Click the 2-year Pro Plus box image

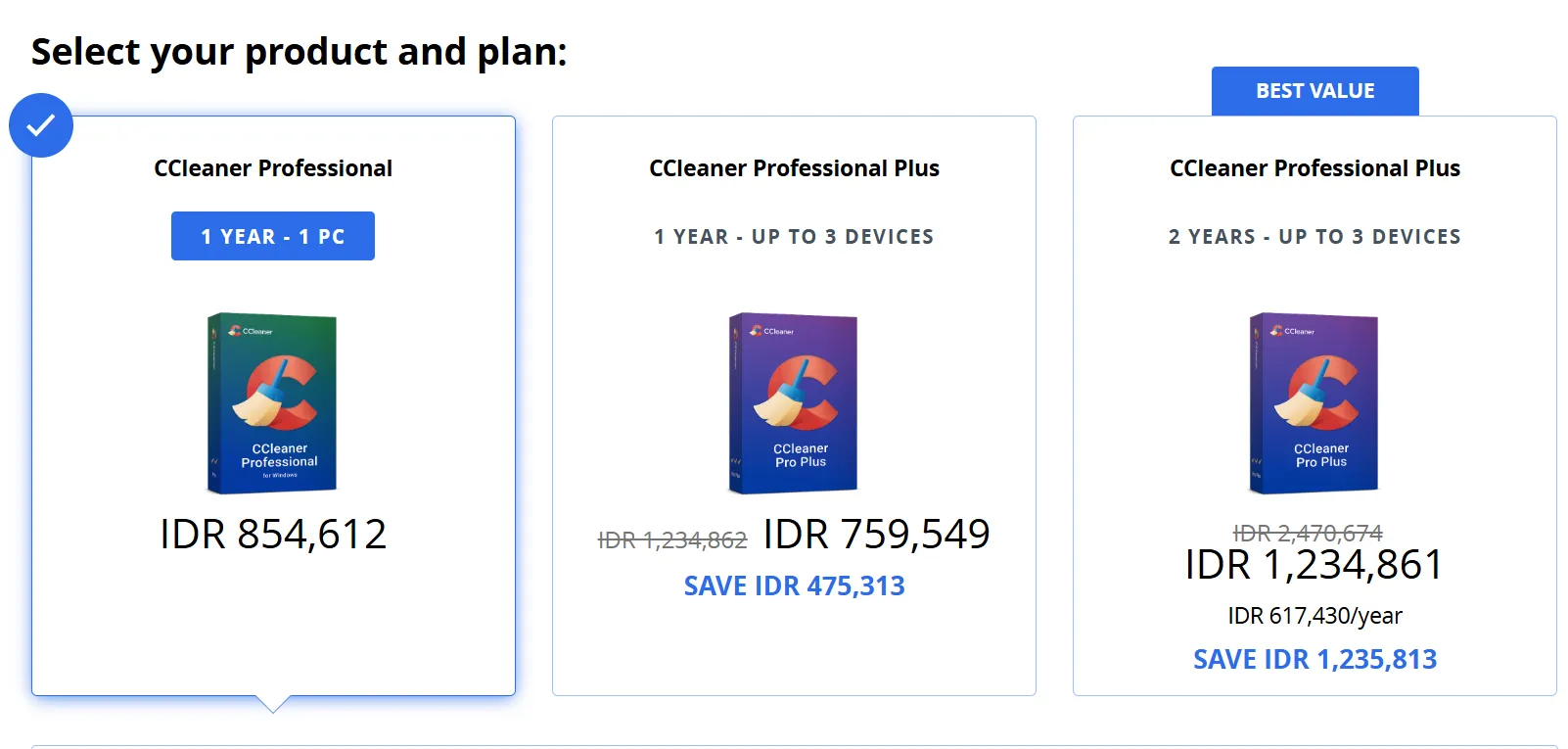(x=1314, y=402)
